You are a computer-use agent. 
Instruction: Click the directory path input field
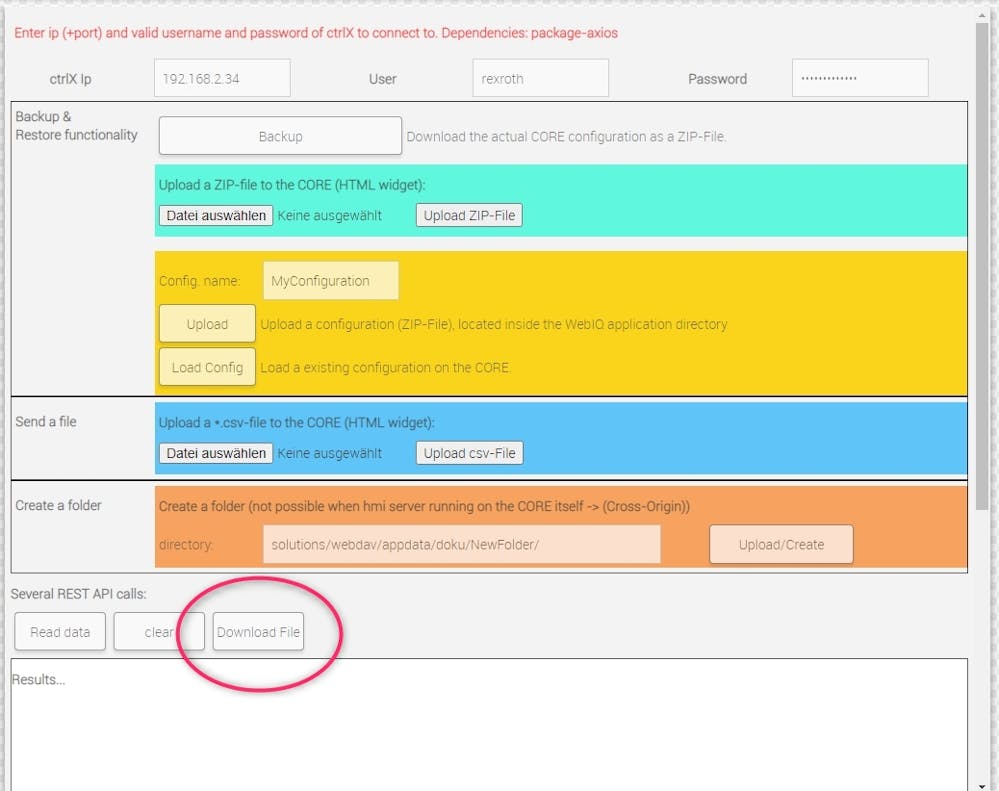461,545
